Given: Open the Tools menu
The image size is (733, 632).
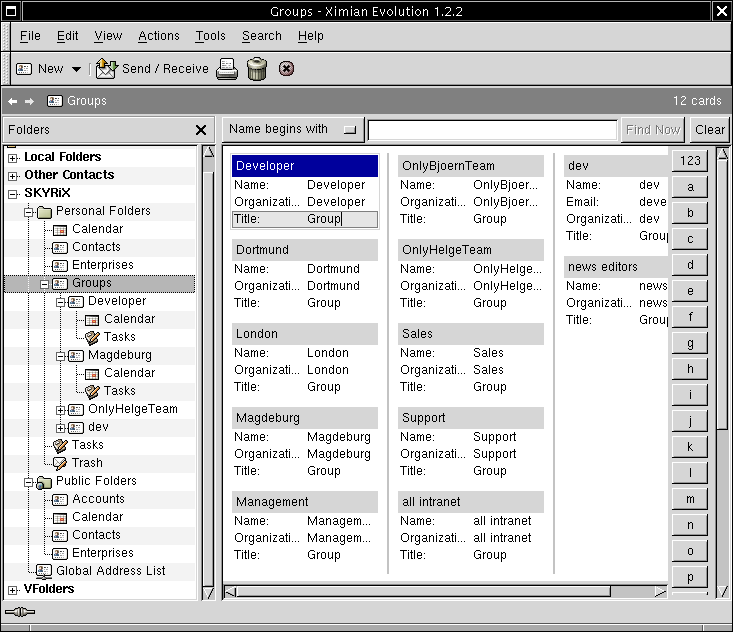Looking at the screenshot, I should click(x=210, y=36).
